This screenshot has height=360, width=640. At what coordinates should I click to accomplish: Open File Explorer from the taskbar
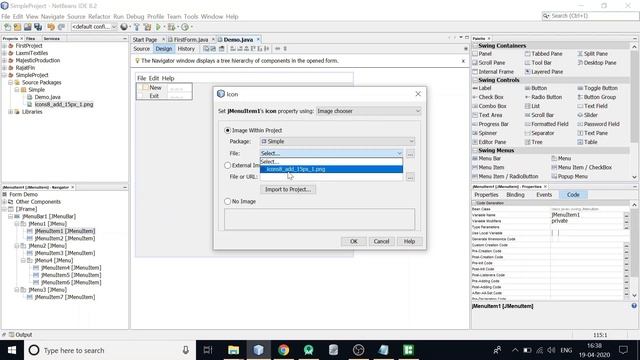pyautogui.click(x=233, y=350)
